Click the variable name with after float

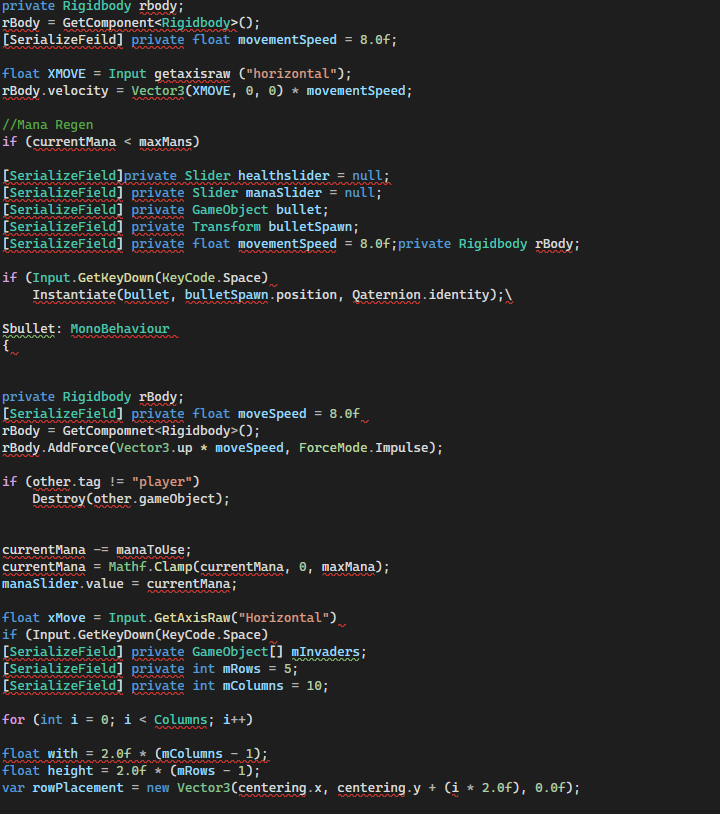click(x=63, y=754)
